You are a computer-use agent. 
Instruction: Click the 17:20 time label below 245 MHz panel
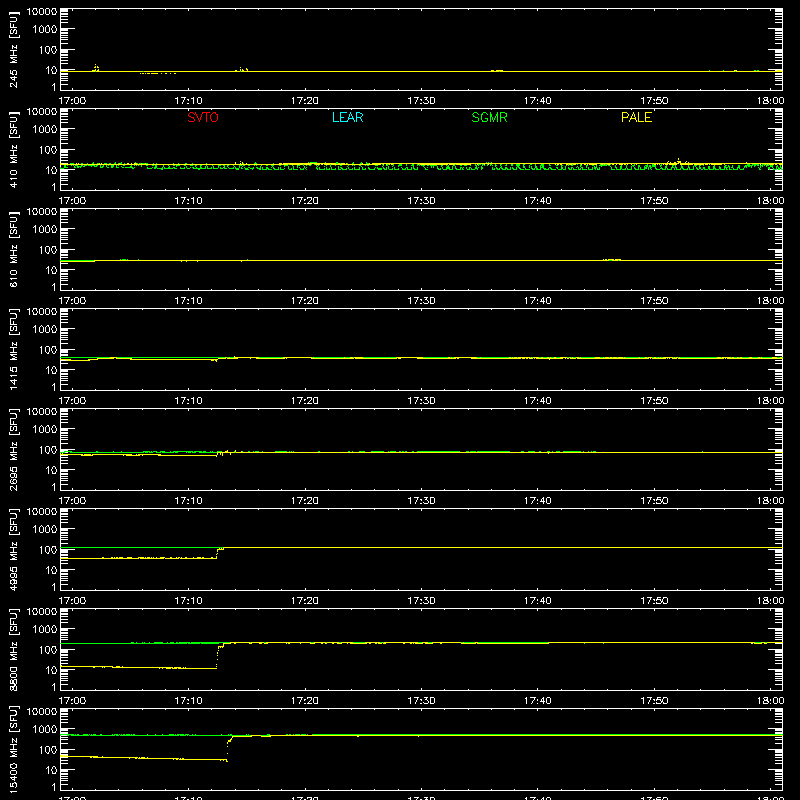(305, 101)
